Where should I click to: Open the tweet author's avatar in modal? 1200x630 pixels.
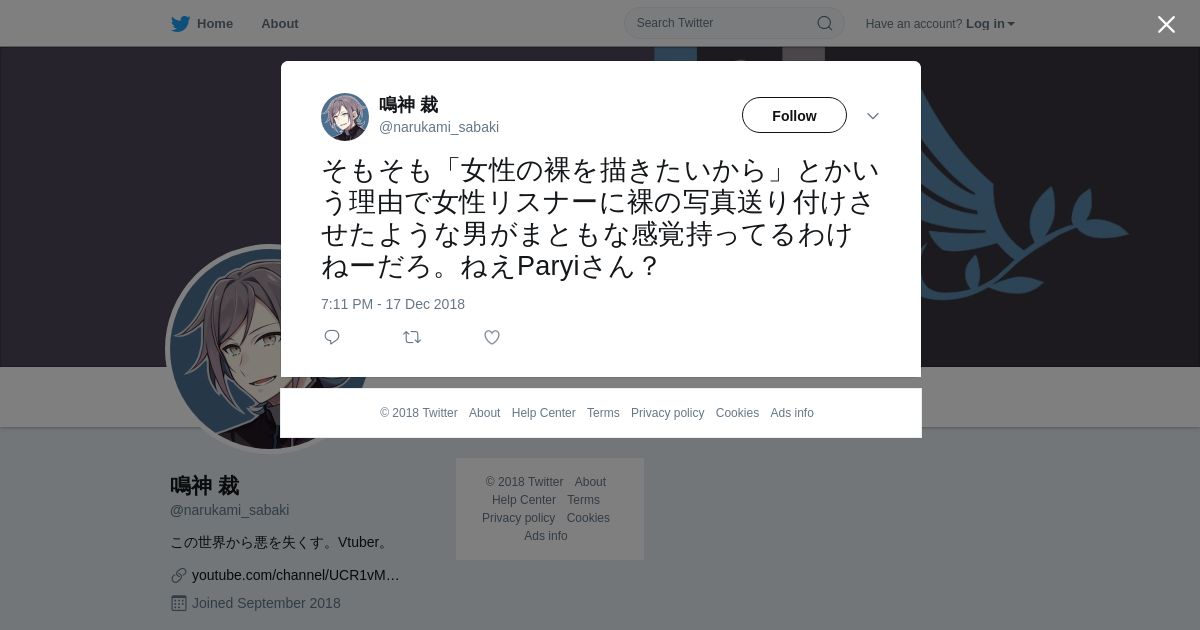pyautogui.click(x=345, y=117)
